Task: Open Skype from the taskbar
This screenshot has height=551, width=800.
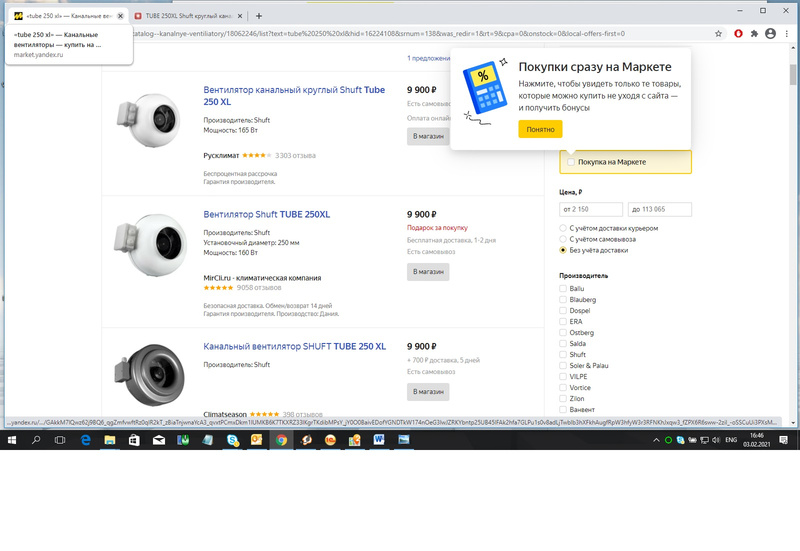Action: click(233, 440)
